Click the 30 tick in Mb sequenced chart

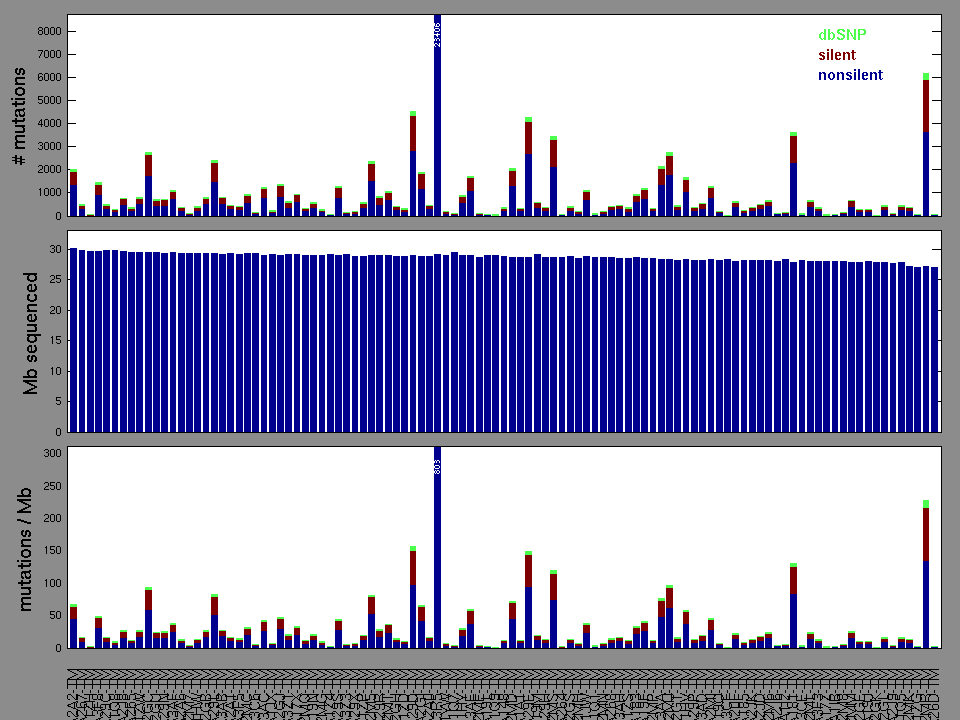pos(55,248)
